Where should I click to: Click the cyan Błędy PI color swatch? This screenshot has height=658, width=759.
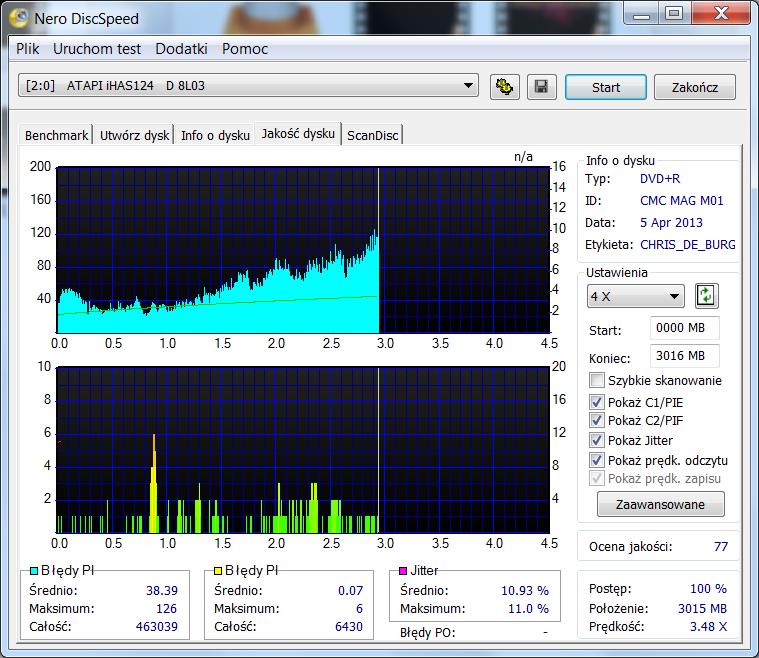tap(34, 571)
